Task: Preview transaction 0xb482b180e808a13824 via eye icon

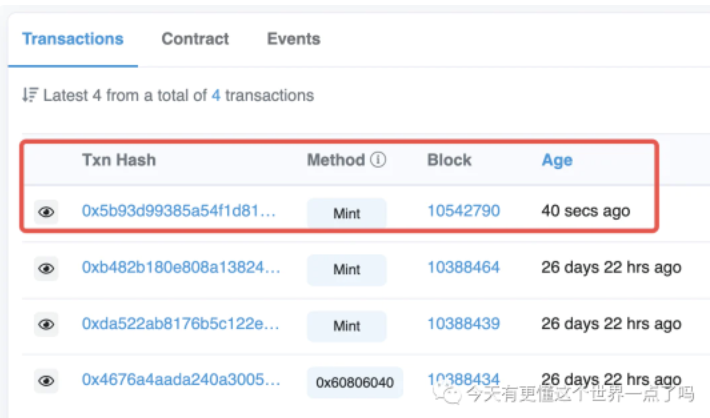Action: 46,269
